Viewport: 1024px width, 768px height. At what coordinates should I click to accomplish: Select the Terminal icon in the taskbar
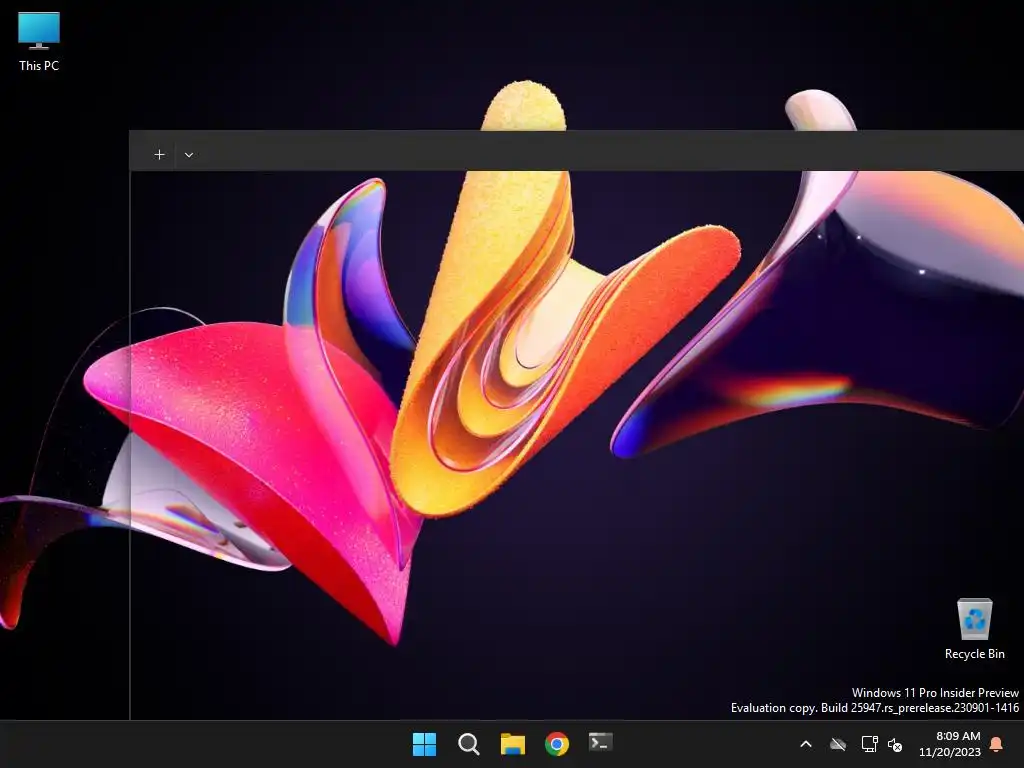coord(600,743)
